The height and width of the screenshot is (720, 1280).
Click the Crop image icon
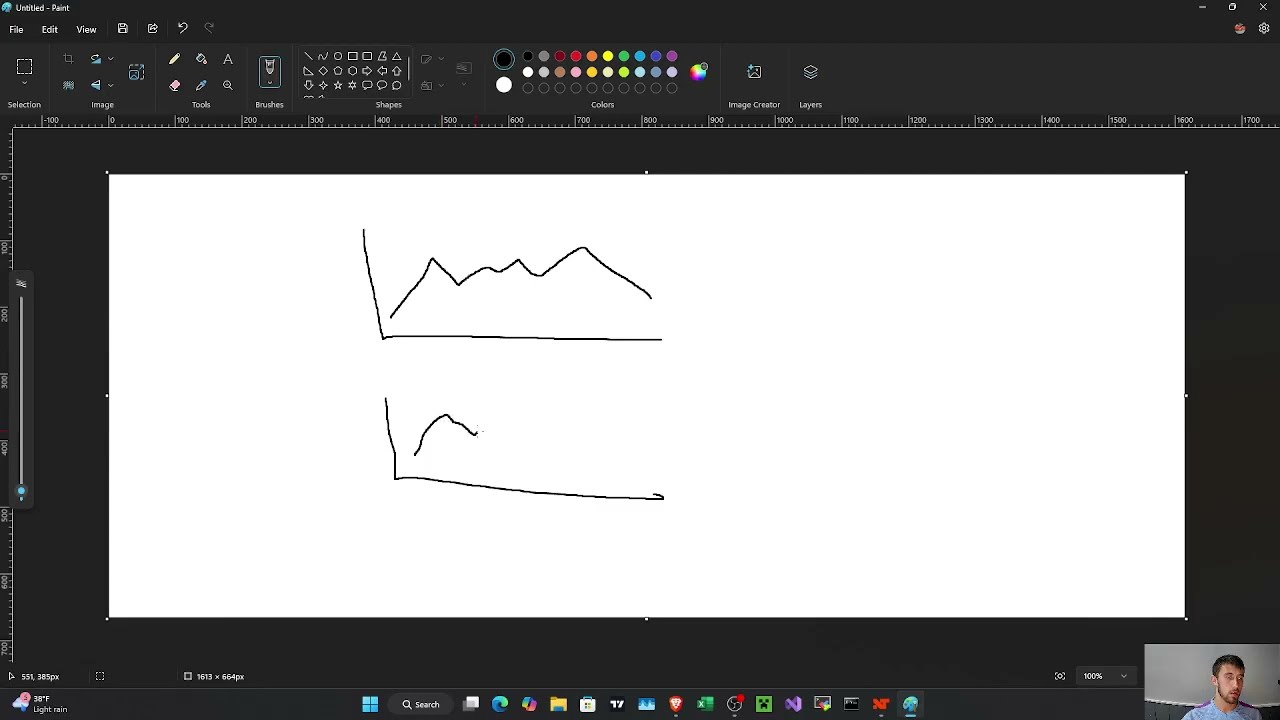pos(68,60)
